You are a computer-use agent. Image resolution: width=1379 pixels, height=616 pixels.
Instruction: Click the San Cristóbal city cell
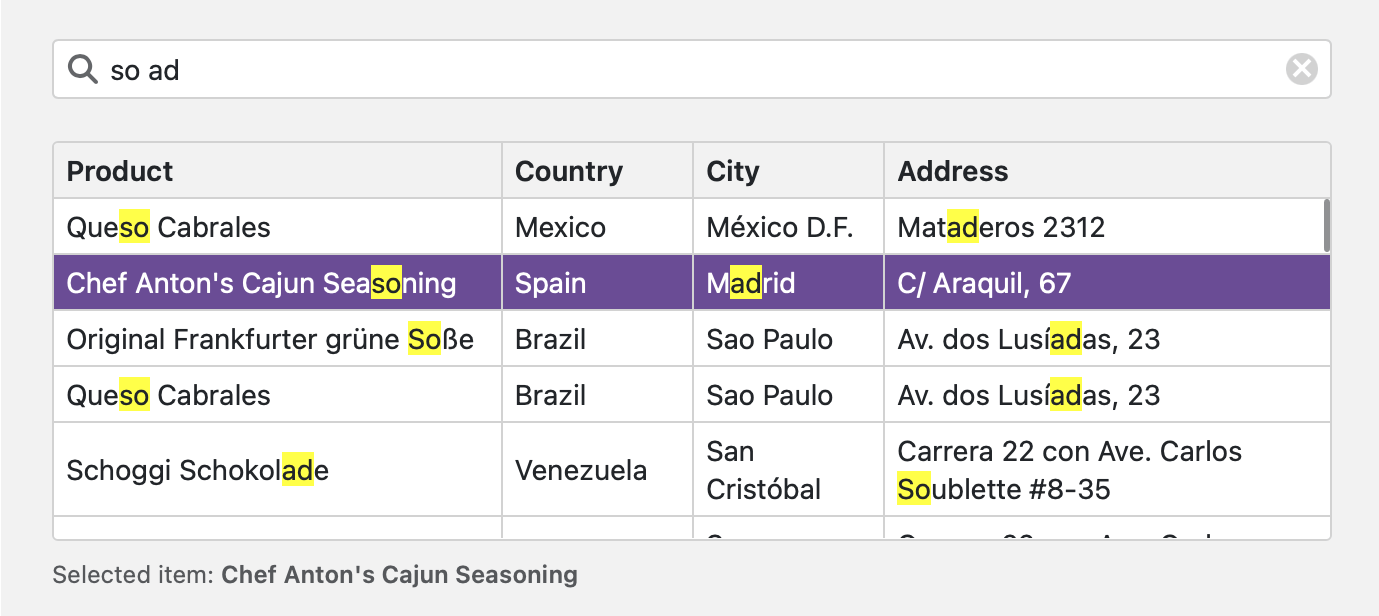[763, 470]
